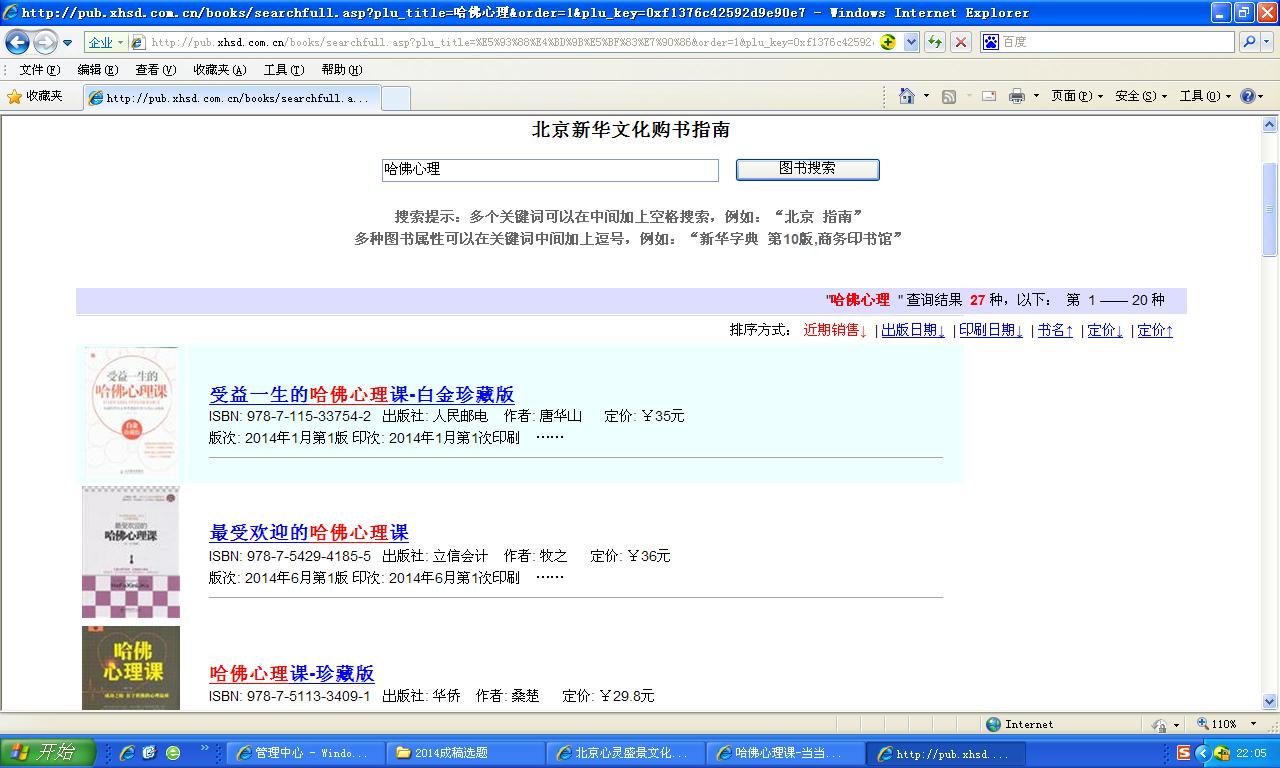Click the Internet security zone status indicator
1280x768 pixels.
1020,724
